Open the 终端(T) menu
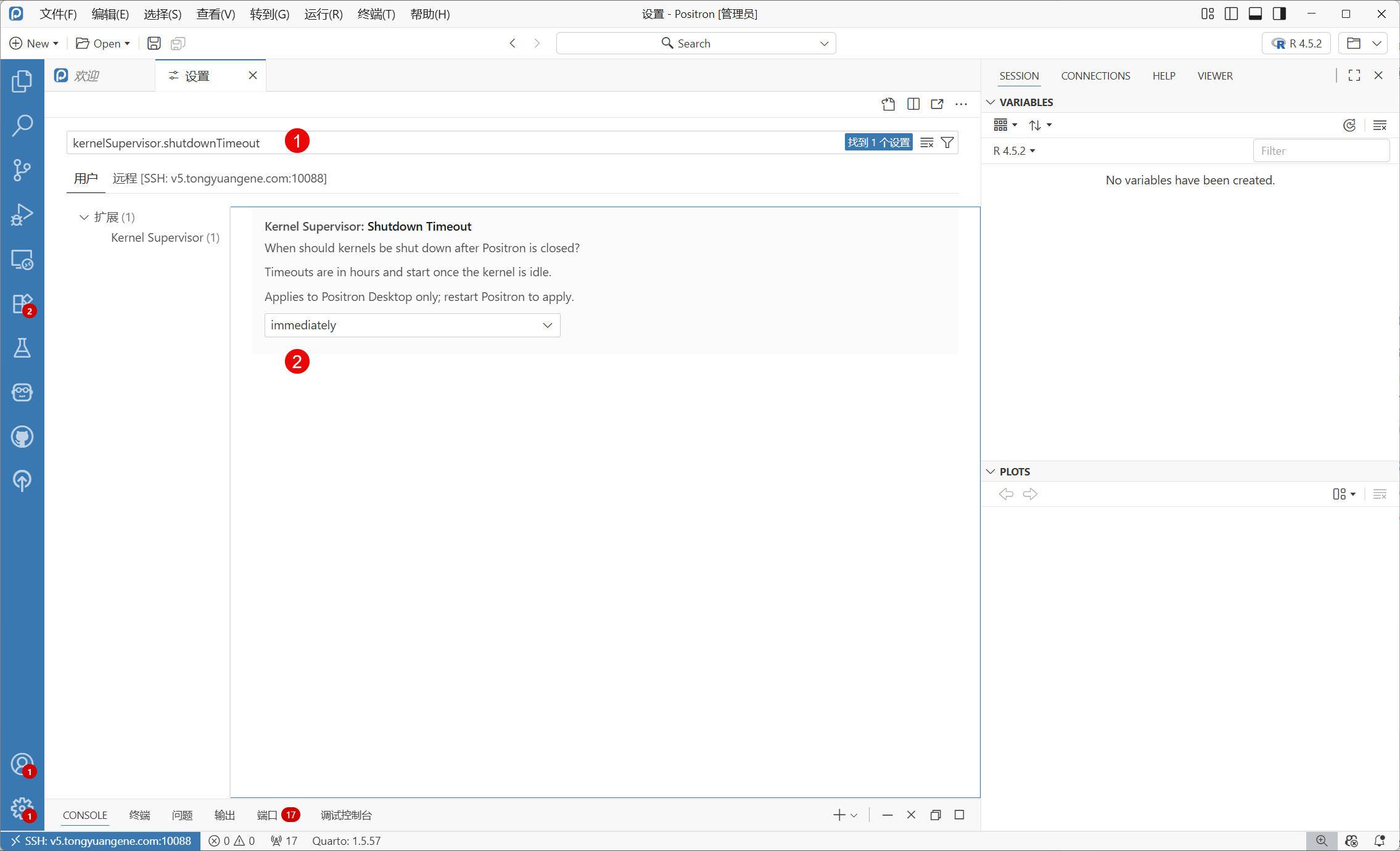Screen dimensions: 1400x851 click(376, 14)
